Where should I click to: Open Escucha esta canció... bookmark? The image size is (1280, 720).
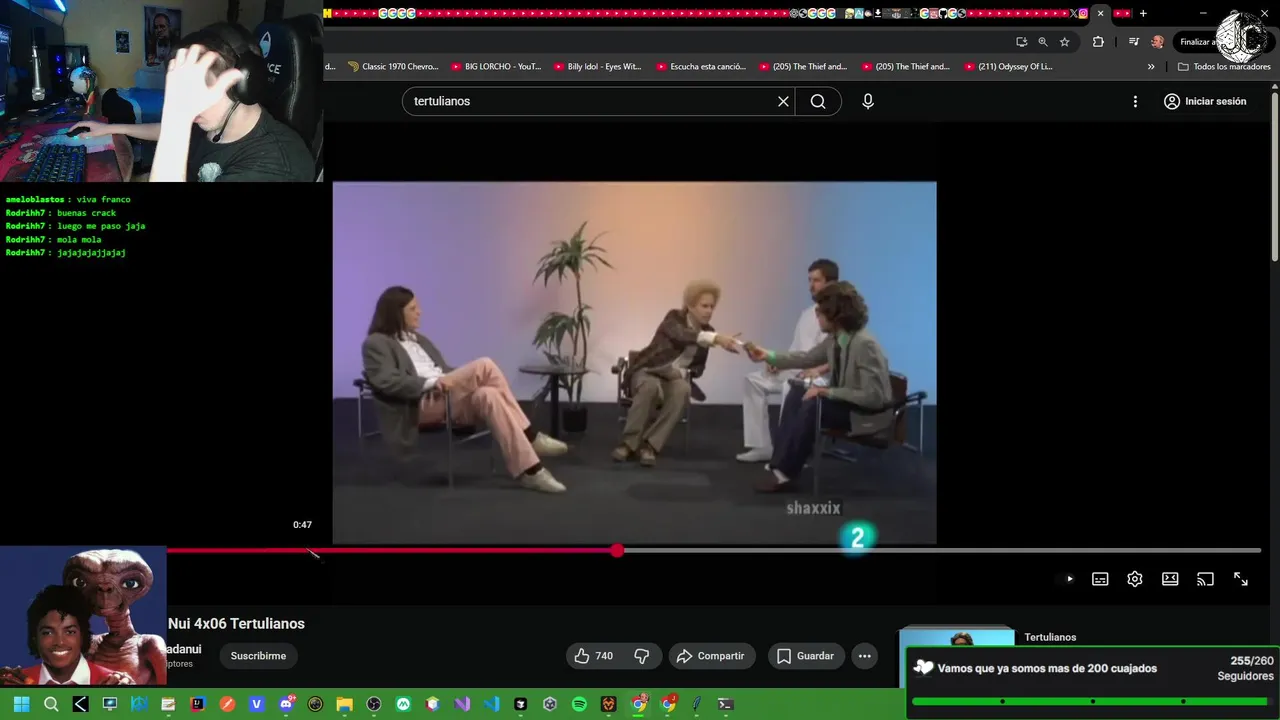pos(701,67)
